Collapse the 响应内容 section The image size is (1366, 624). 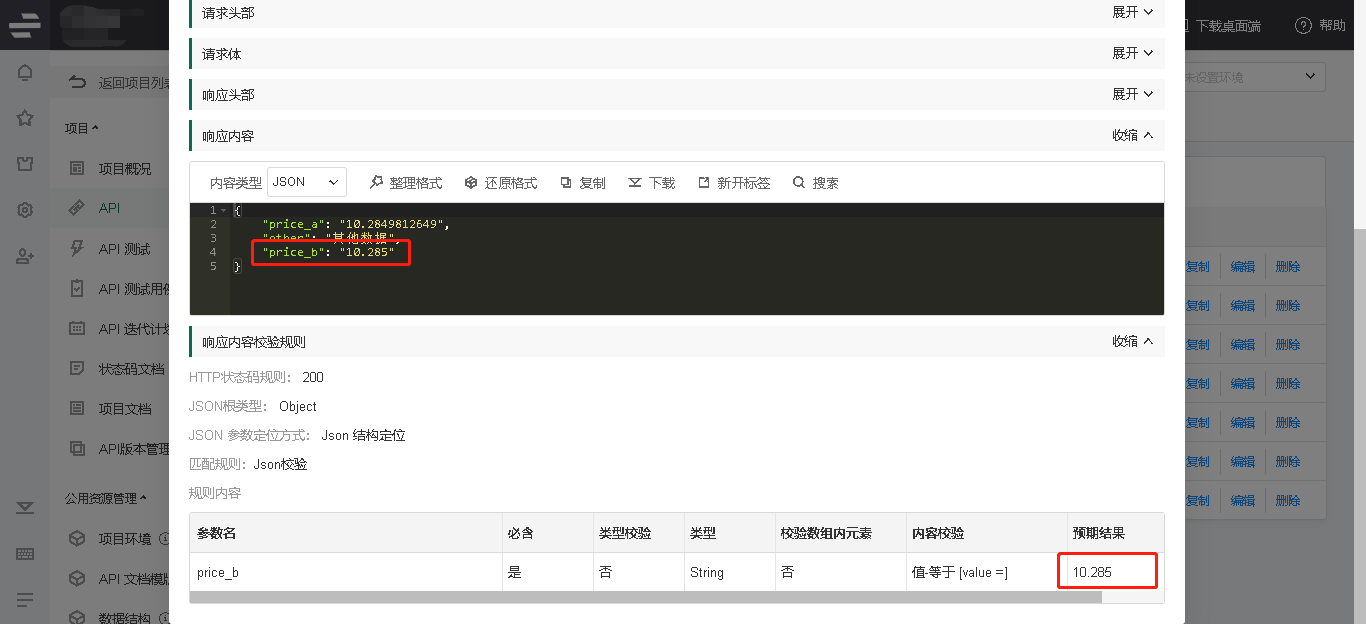[1132, 135]
